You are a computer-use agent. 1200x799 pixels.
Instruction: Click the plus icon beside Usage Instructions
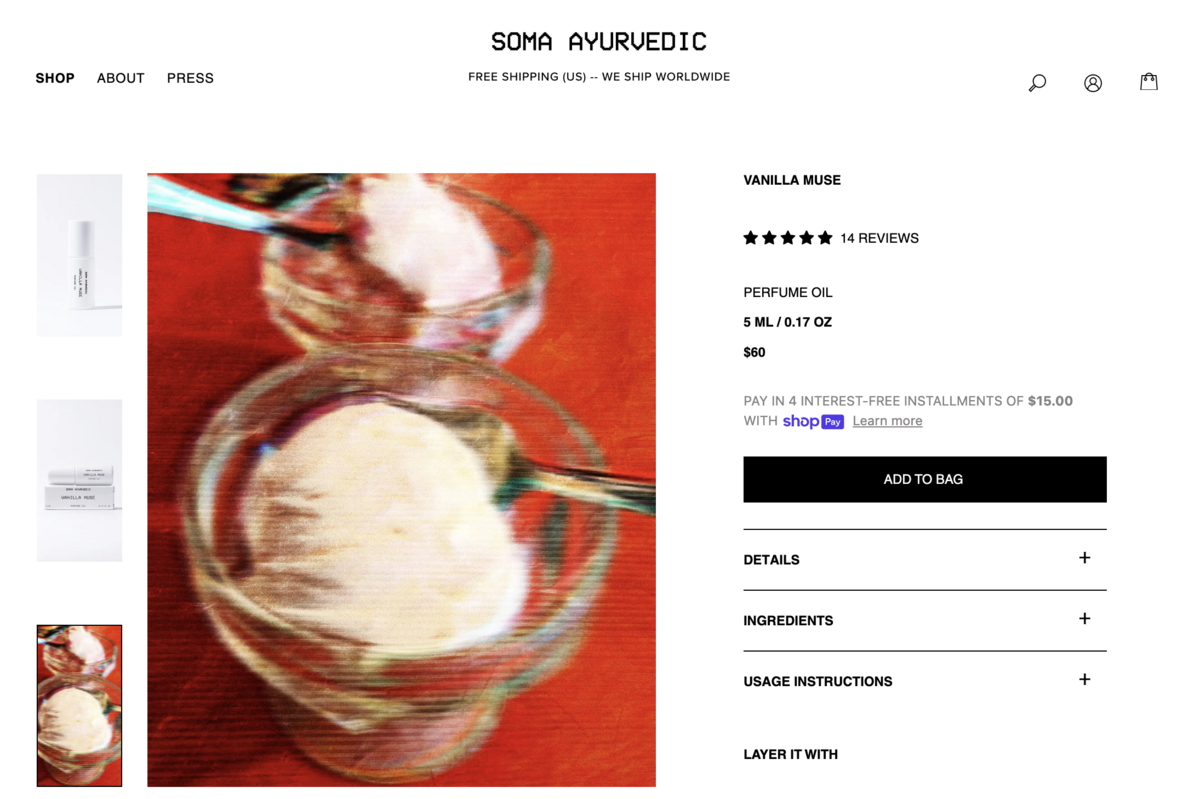pyautogui.click(x=1084, y=680)
